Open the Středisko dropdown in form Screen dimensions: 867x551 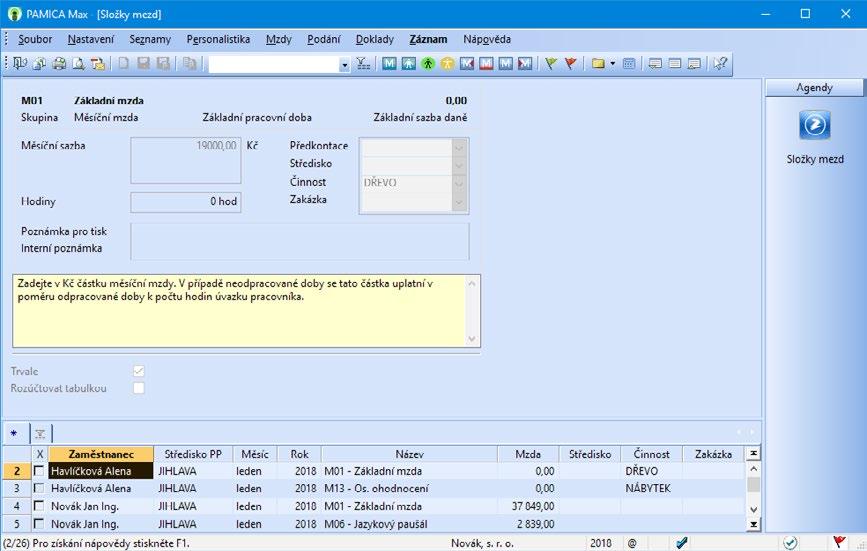(459, 165)
